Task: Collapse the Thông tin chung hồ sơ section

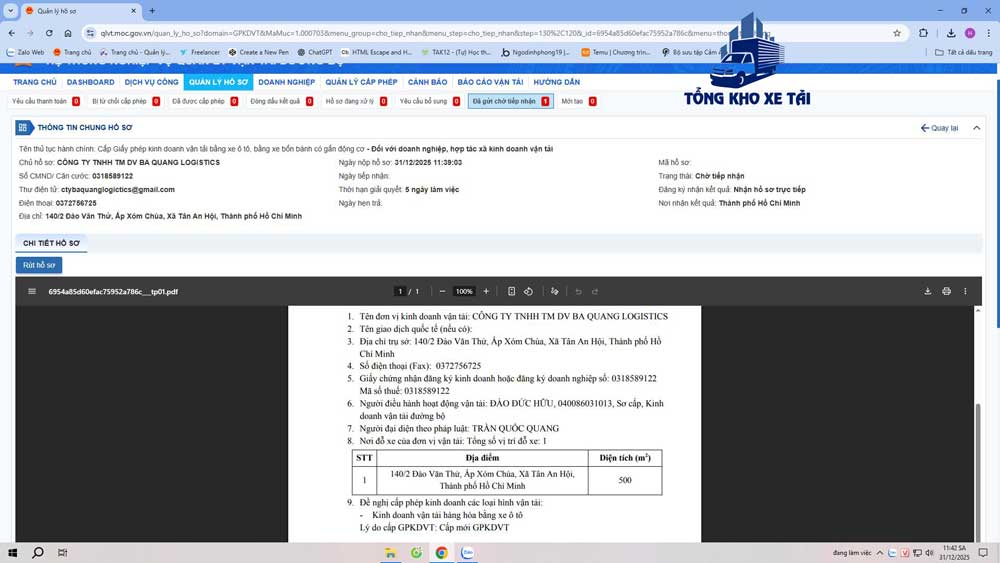Action: pos(977,128)
